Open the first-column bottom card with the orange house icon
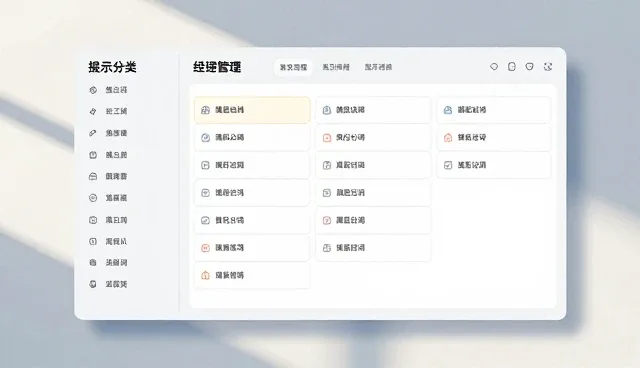The image size is (640, 368). point(252,275)
